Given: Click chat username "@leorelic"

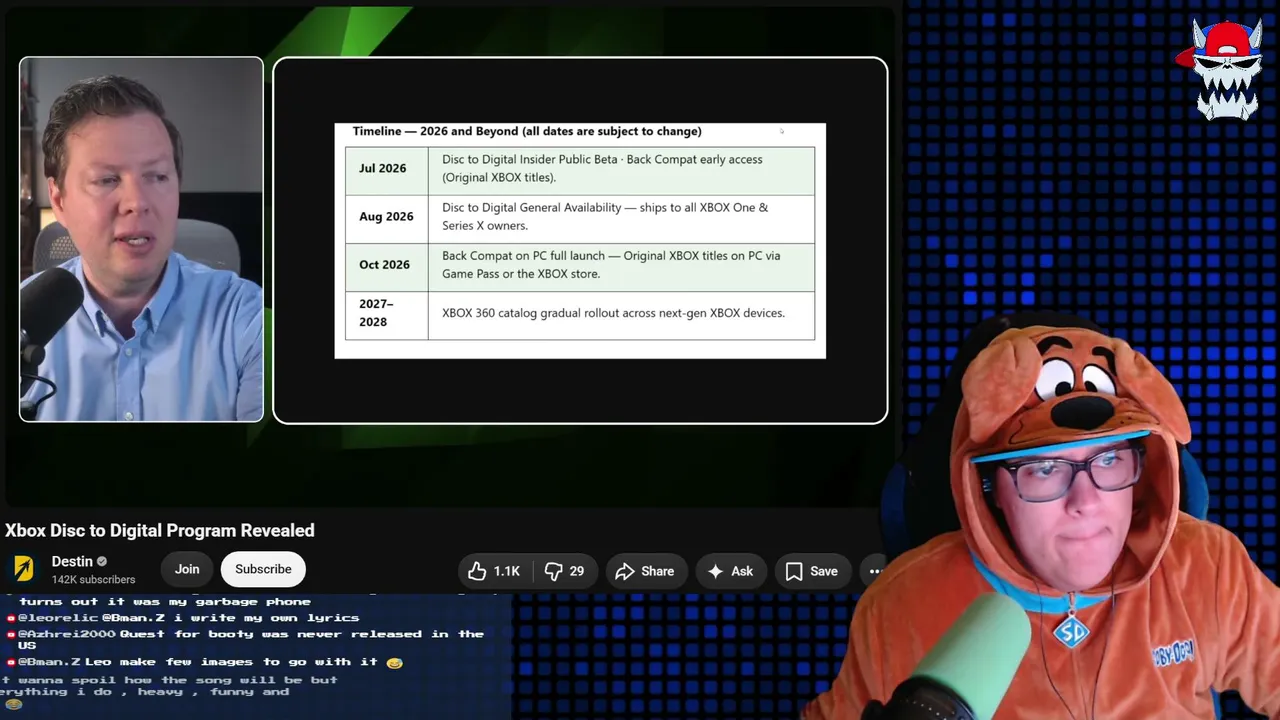Looking at the screenshot, I should tap(58, 618).
